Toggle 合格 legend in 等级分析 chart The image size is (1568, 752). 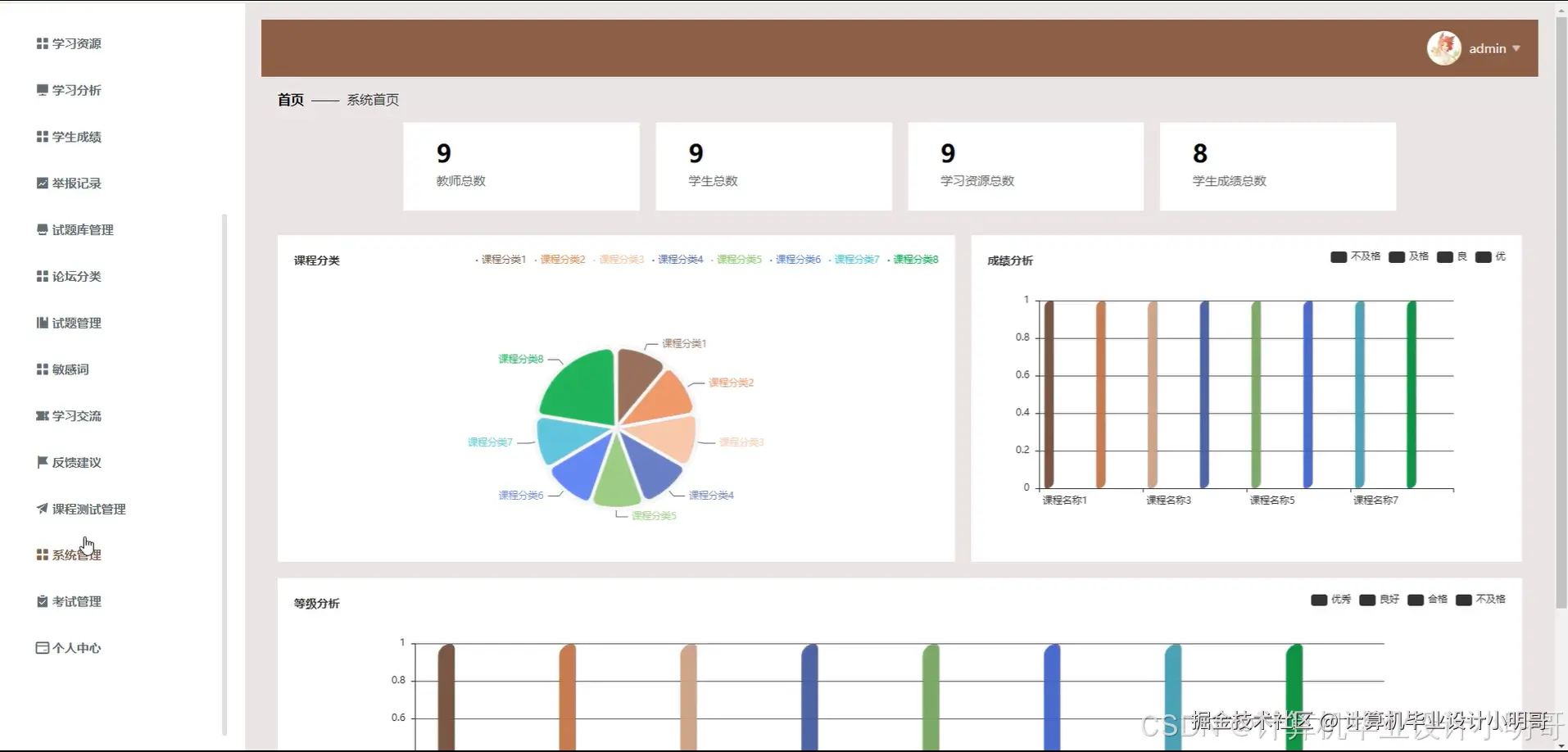point(1428,600)
